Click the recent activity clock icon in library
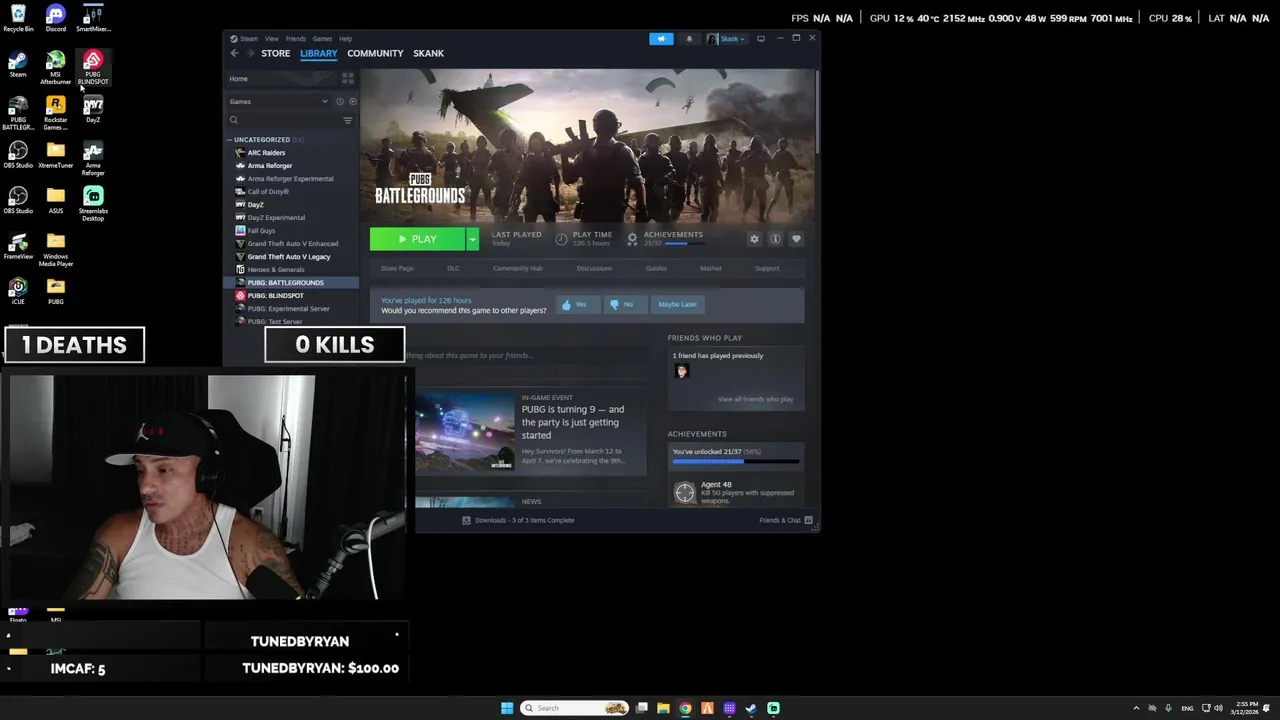Screen dimensions: 1280x720 (340, 101)
